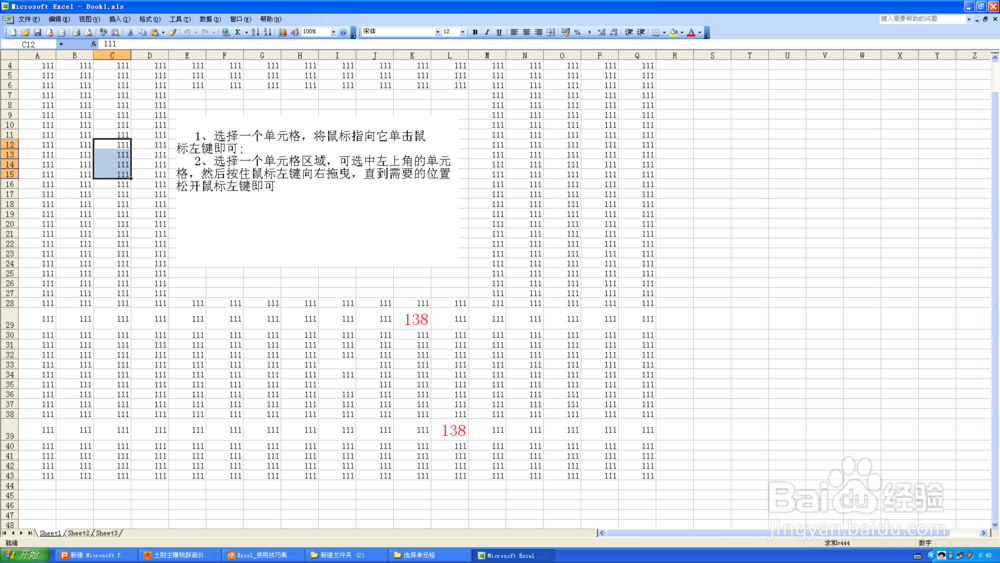Click the Insert Hyperlink globe icon
1000x563 pixels.
(226, 32)
